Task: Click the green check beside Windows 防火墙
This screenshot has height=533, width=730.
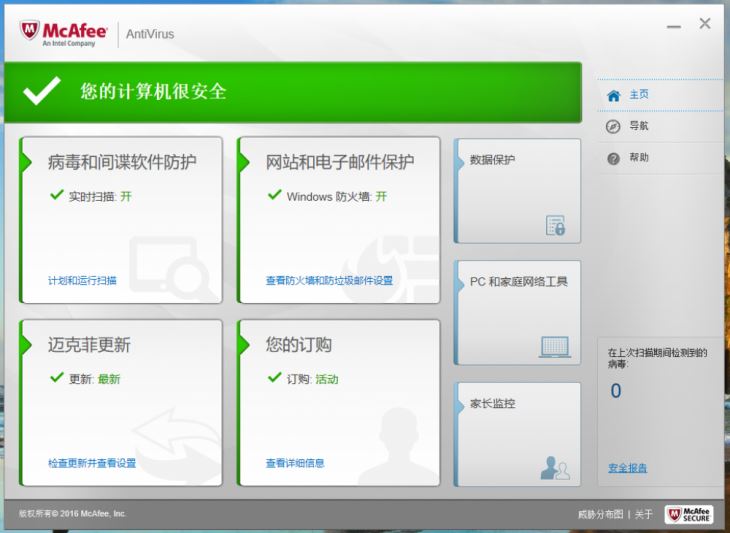Action: pyautogui.click(x=275, y=194)
